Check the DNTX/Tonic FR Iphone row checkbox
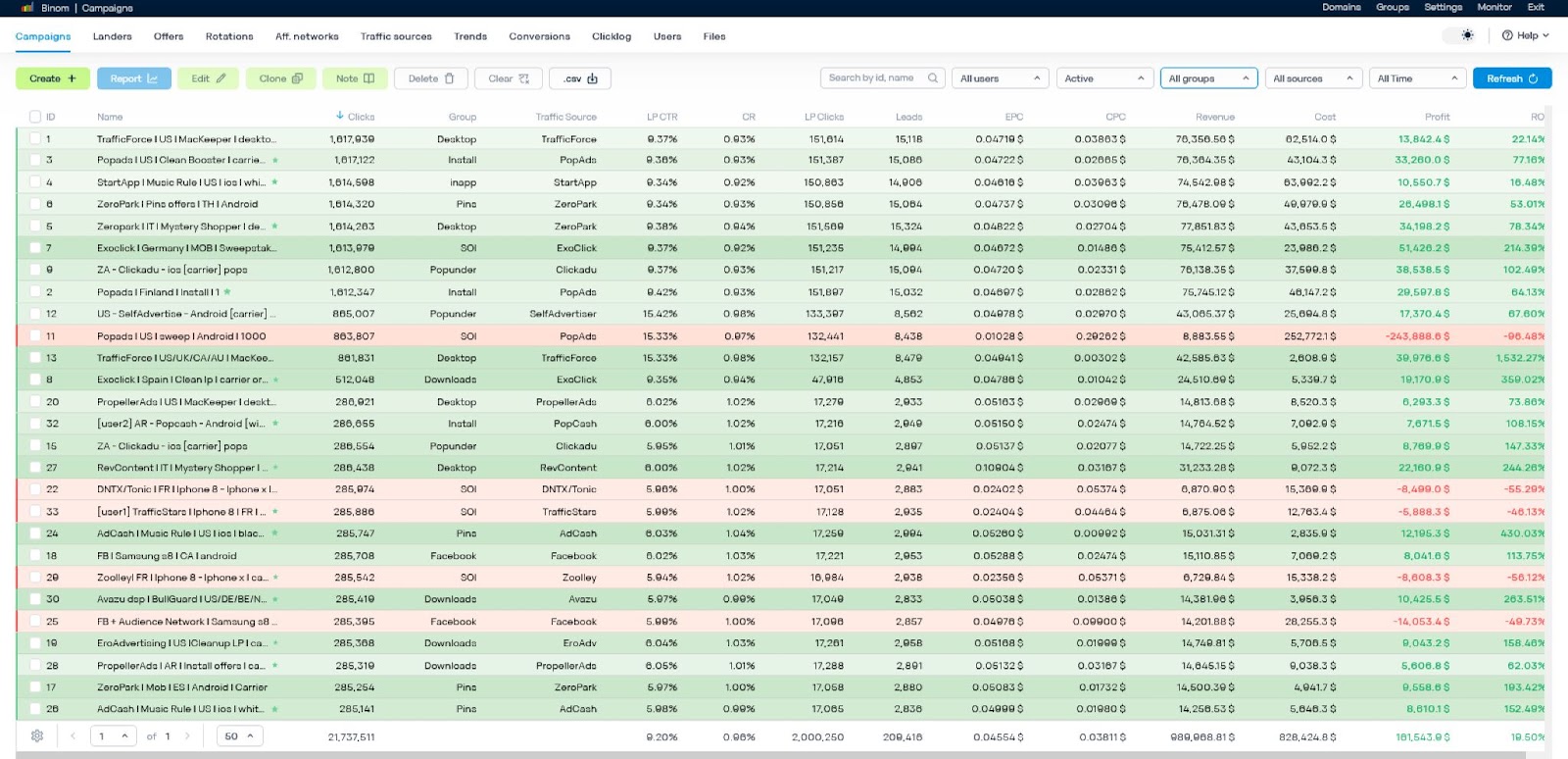 [x=35, y=489]
